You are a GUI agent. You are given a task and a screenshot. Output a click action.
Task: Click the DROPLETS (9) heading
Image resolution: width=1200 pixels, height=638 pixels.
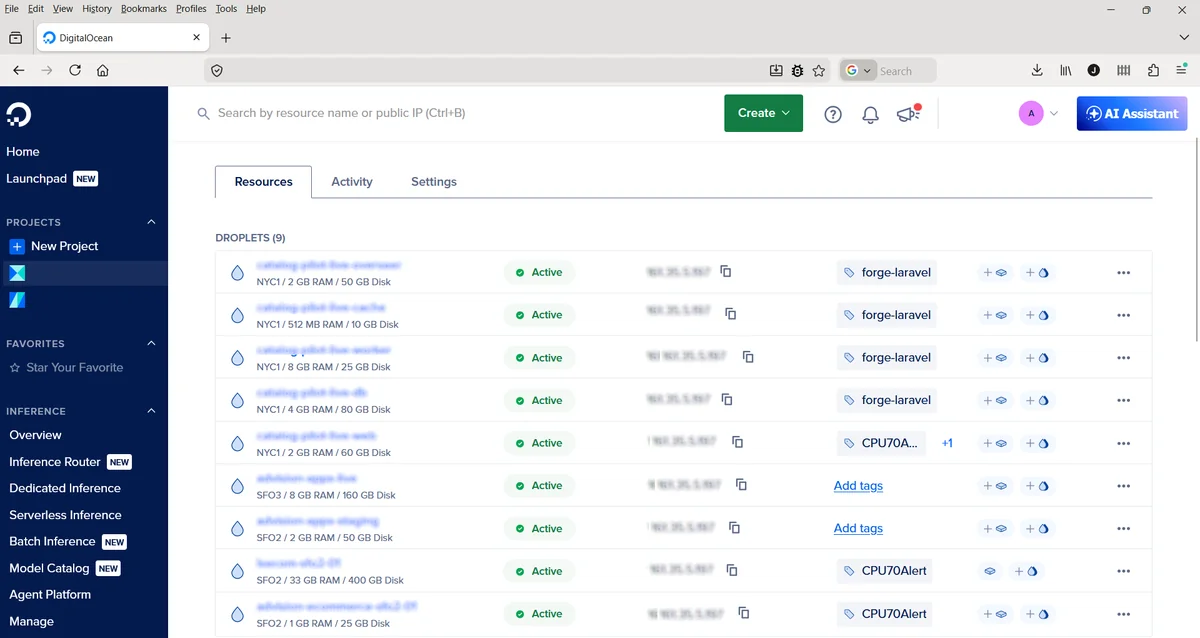tap(250, 238)
